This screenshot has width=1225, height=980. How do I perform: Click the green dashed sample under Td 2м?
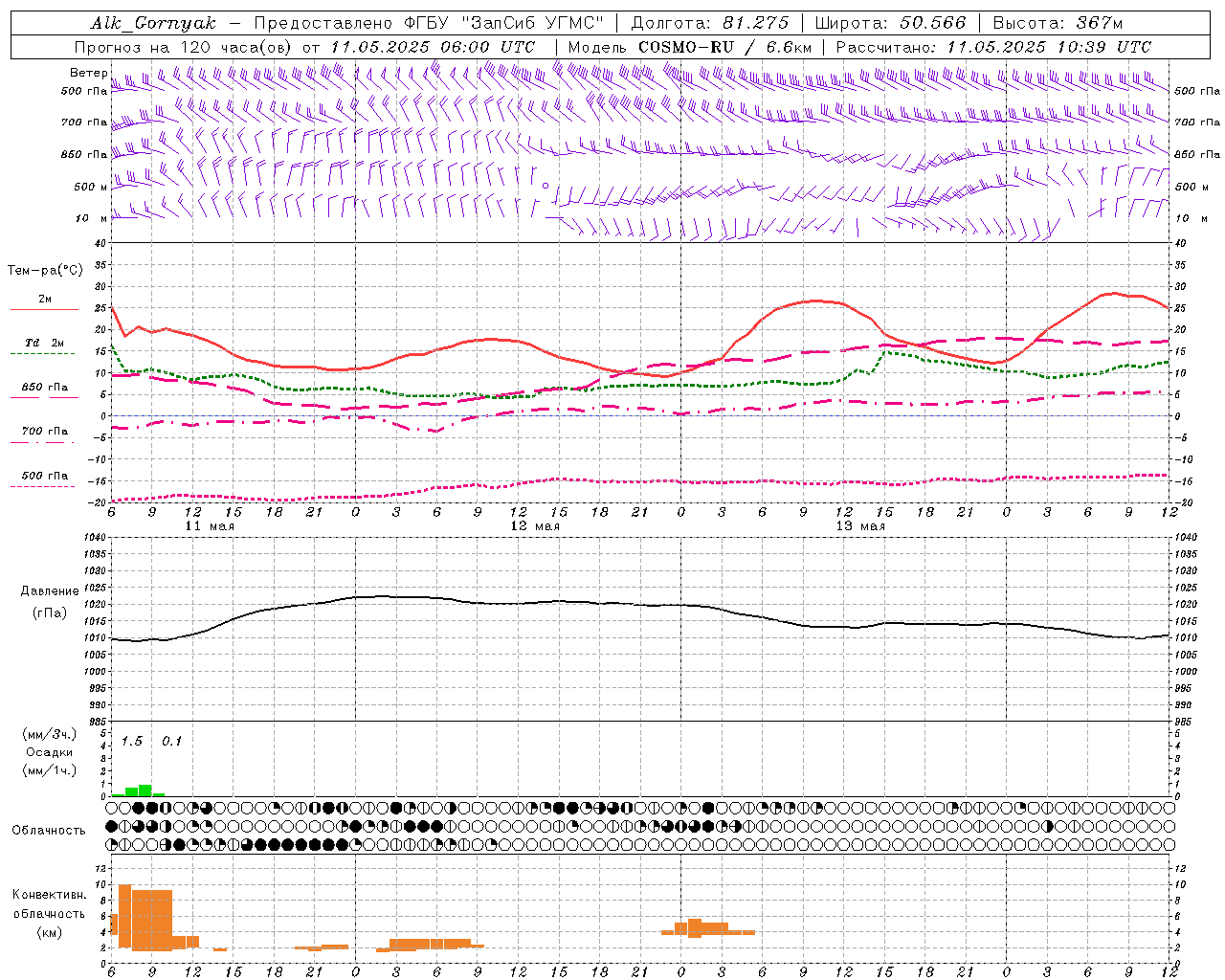coord(42,354)
